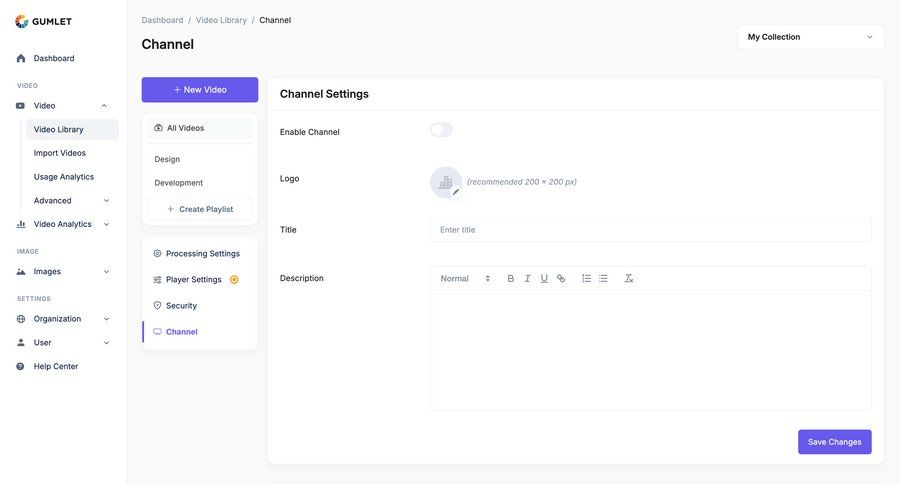Open the Help Center link
Screen dimensions: 900x484
pos(56,366)
